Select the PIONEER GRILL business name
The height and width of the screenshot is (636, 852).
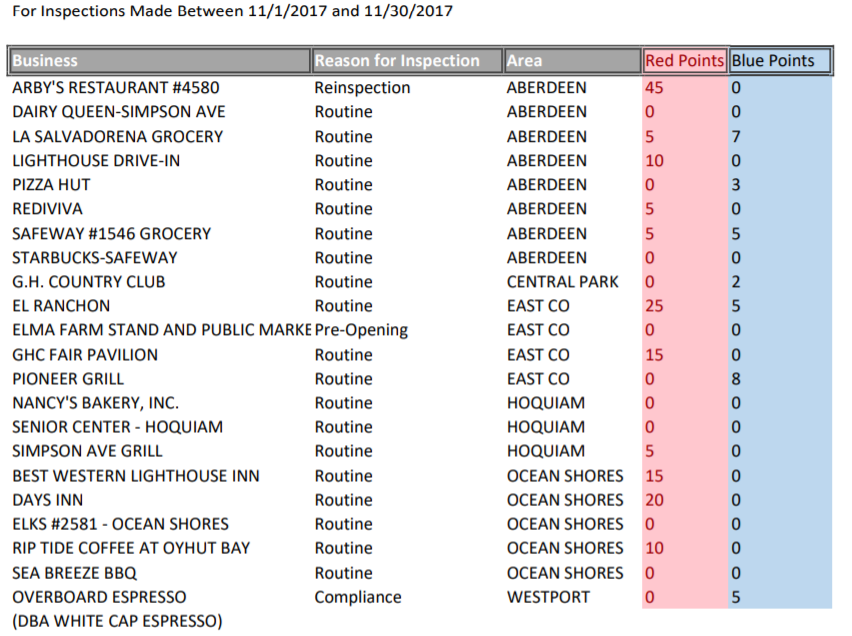click(x=68, y=379)
